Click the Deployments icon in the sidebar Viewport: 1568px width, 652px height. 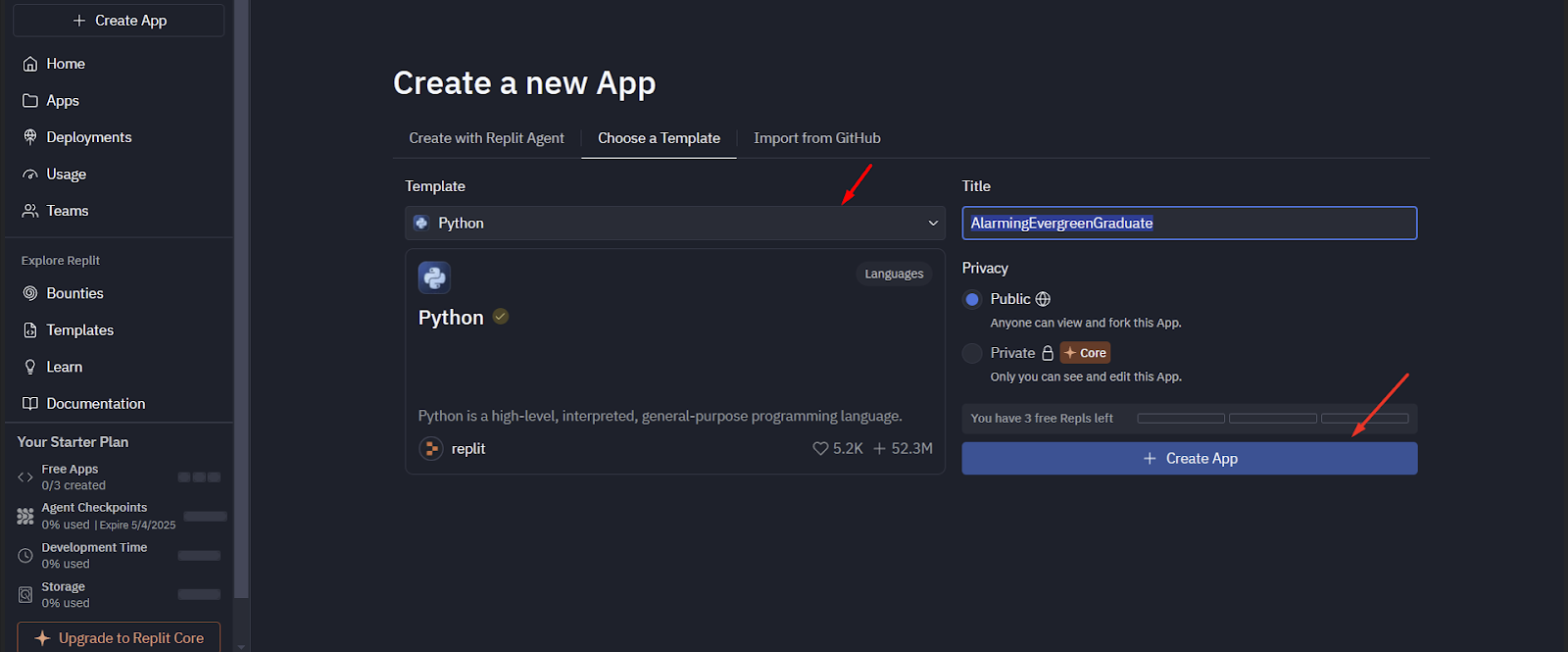tap(30, 137)
